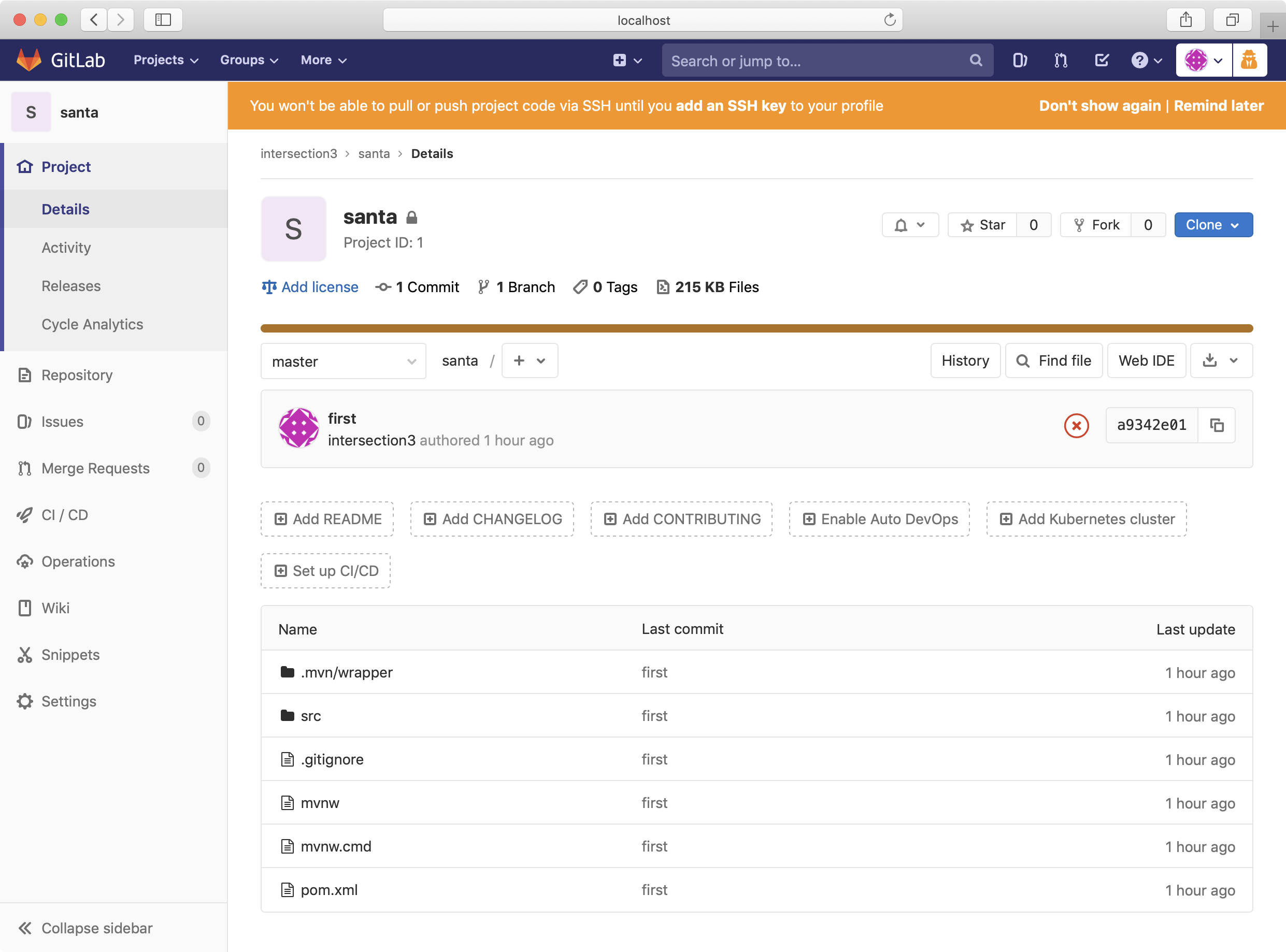The height and width of the screenshot is (952, 1286).
Task: Open the Web IDE
Action: (x=1146, y=360)
